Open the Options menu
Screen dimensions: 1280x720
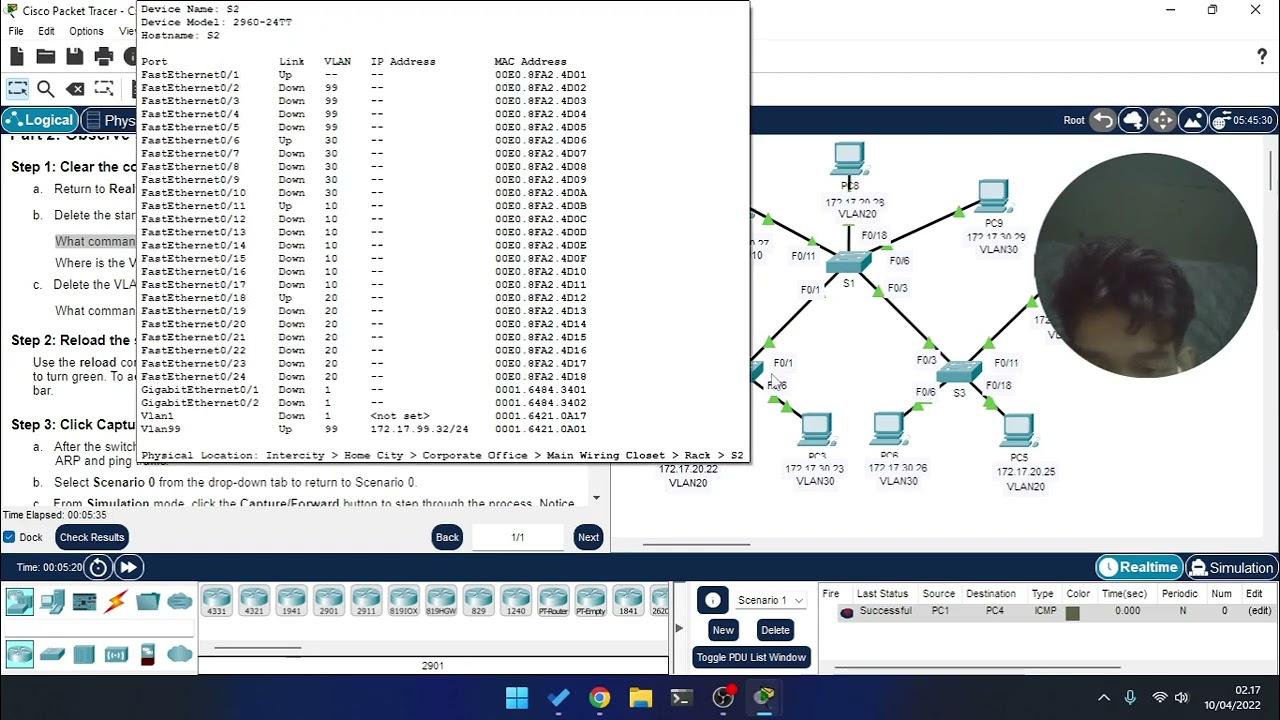(x=86, y=31)
